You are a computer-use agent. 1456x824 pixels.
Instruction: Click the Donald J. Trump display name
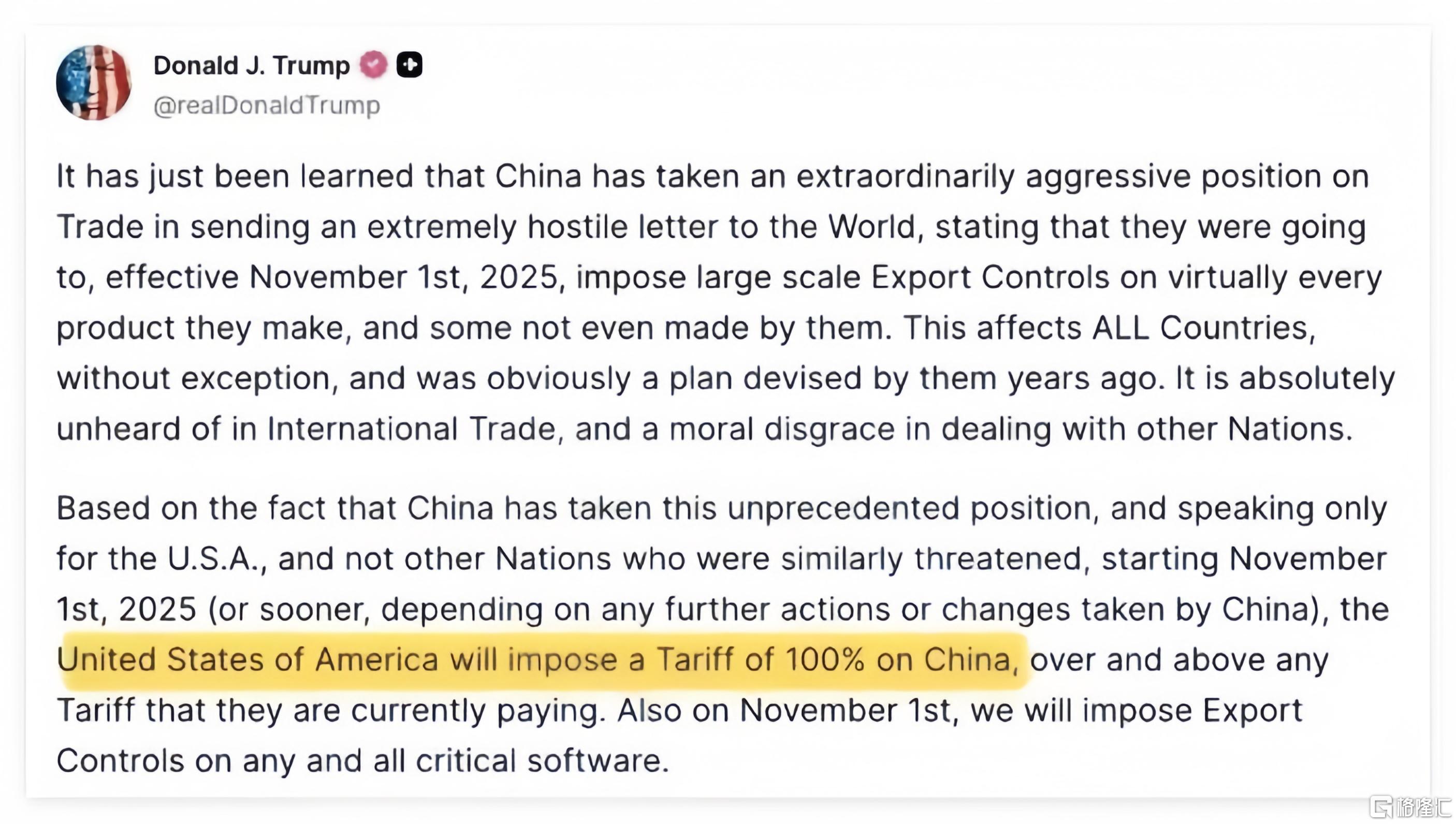(x=251, y=66)
